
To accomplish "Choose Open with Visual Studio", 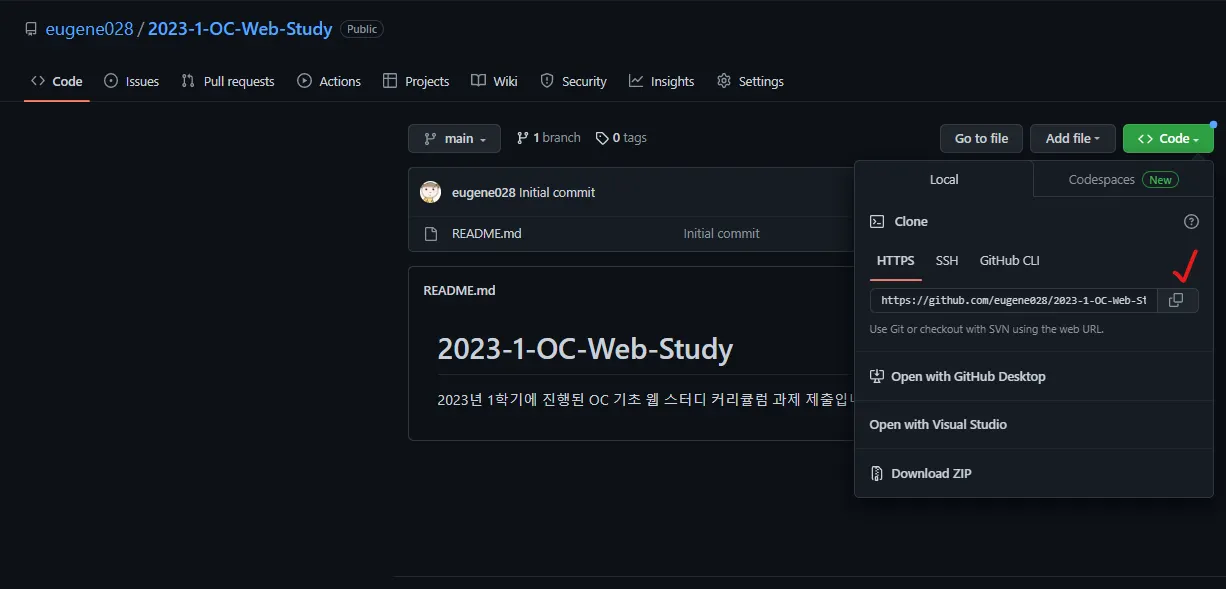I will (1034, 424).
